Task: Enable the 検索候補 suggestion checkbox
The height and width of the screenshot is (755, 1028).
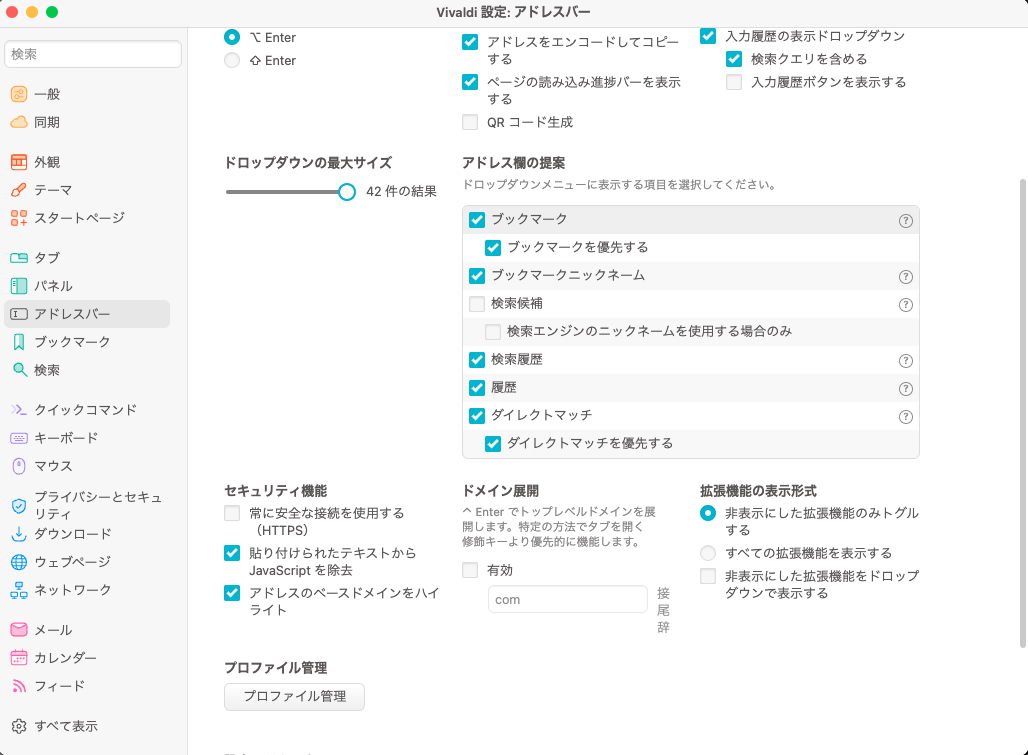Action: [x=477, y=304]
